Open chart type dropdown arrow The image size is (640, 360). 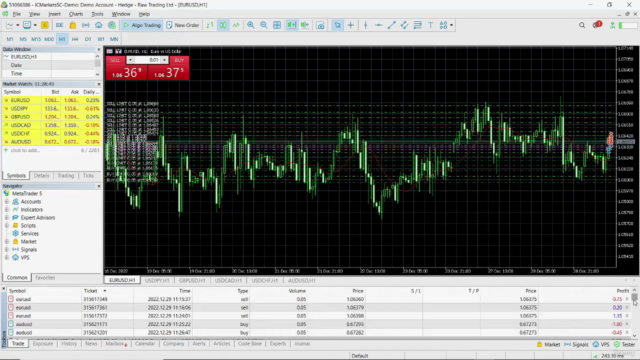(x=18, y=25)
